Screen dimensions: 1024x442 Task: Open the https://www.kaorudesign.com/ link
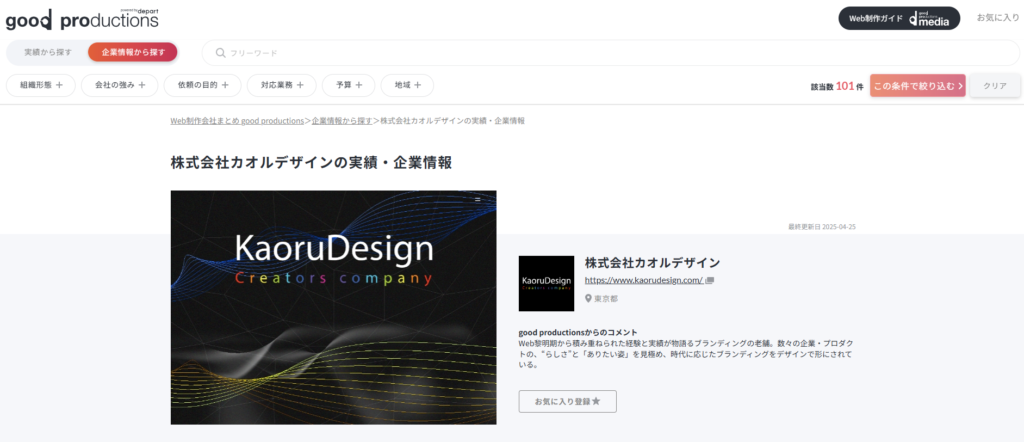[643, 280]
